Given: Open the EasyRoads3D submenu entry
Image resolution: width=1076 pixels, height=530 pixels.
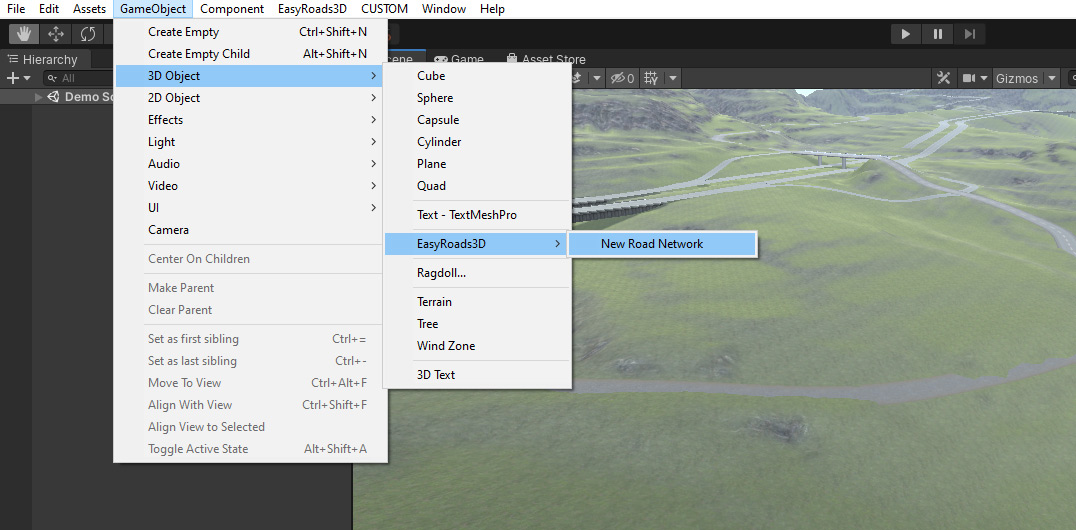Looking at the screenshot, I should point(477,244).
